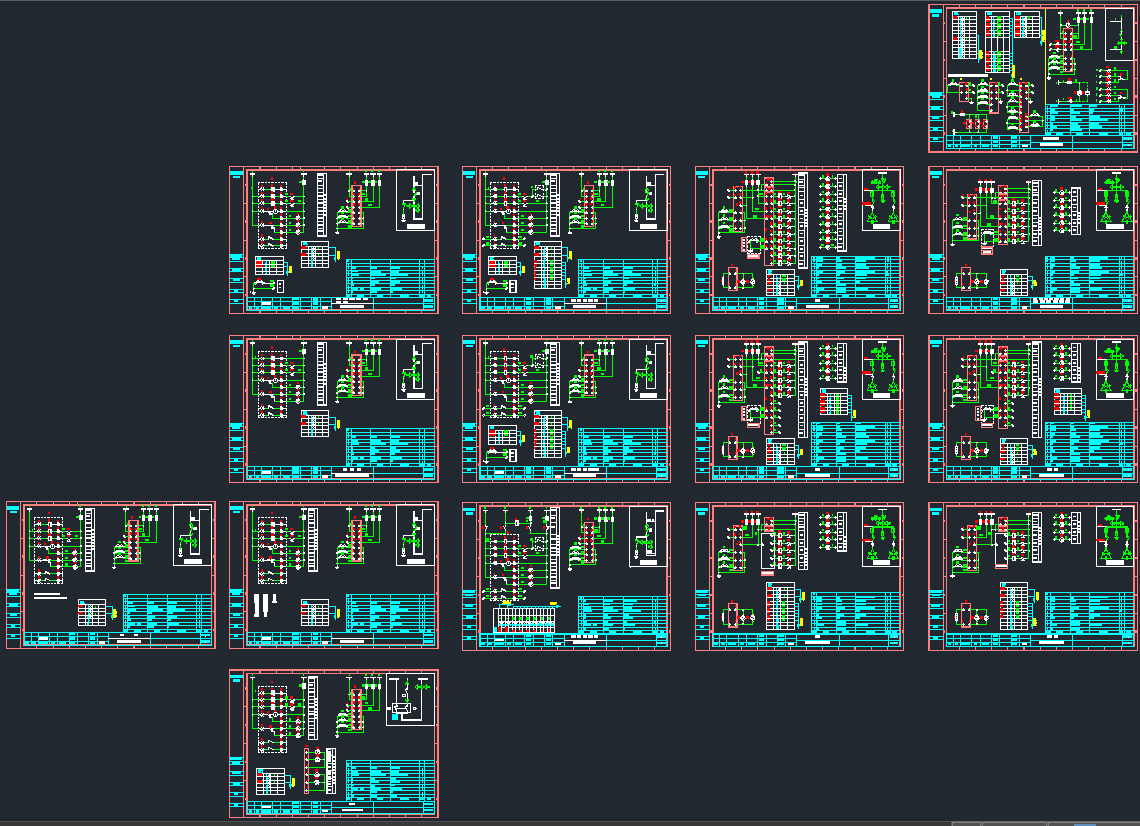This screenshot has width=1140, height=826.
Task: Select the first sheet in the third row
Action: coord(334,409)
